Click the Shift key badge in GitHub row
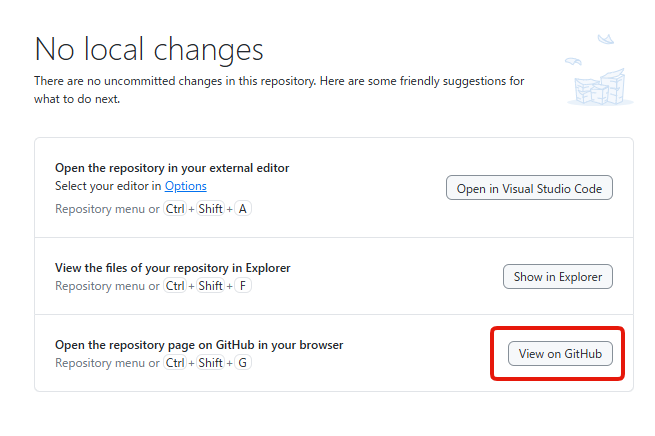Image resolution: width=655 pixels, height=436 pixels. [x=210, y=363]
